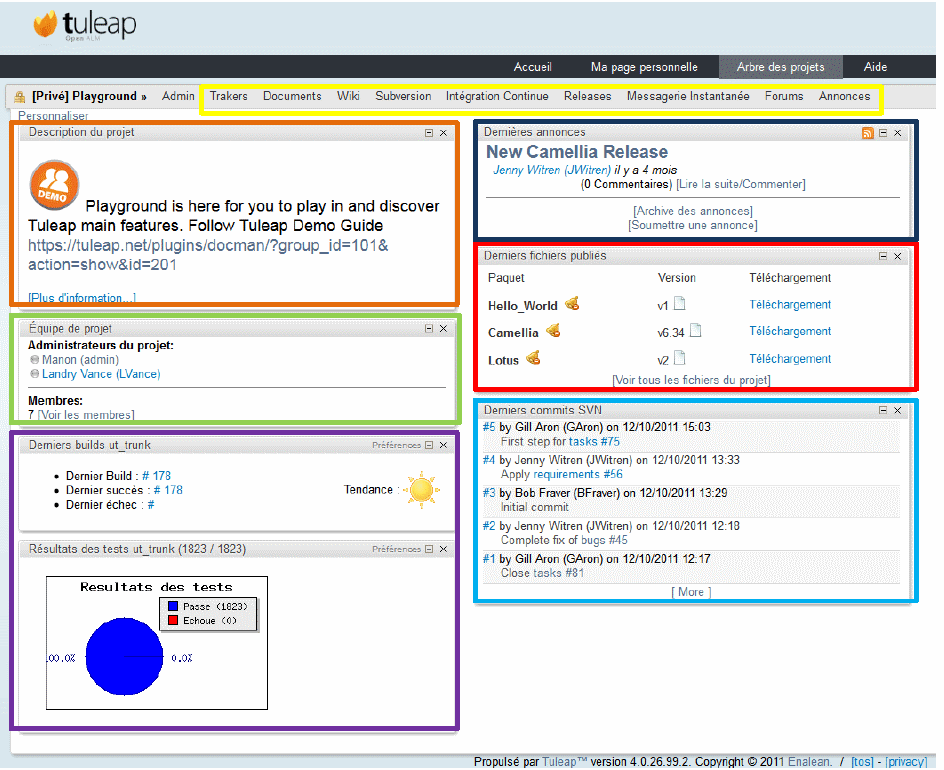
Task: Click Voir les membres link
Action: point(86,415)
